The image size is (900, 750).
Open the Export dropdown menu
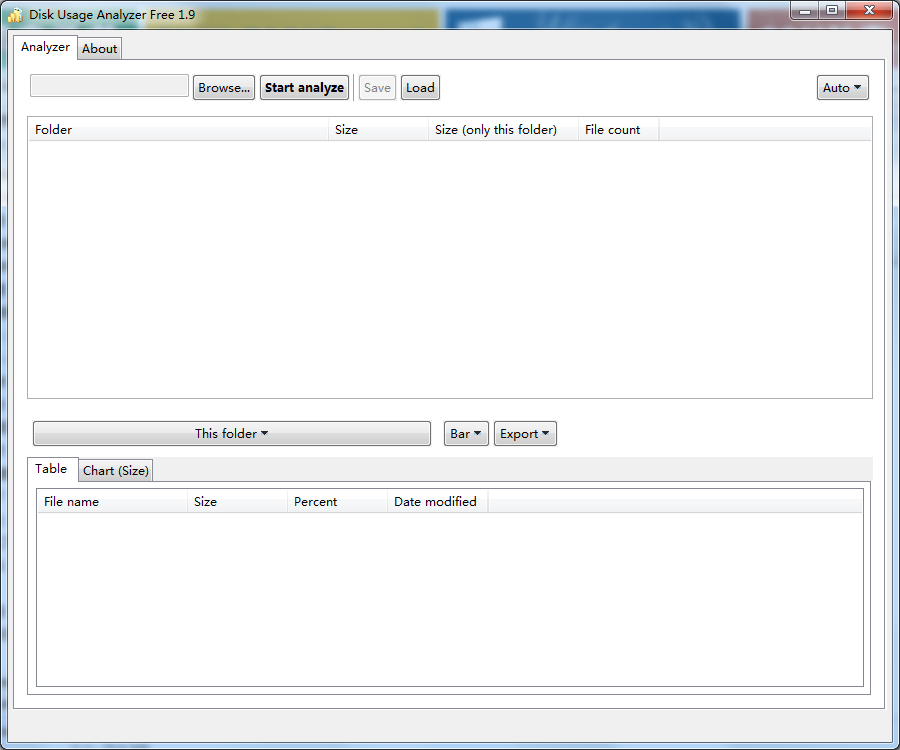click(525, 433)
